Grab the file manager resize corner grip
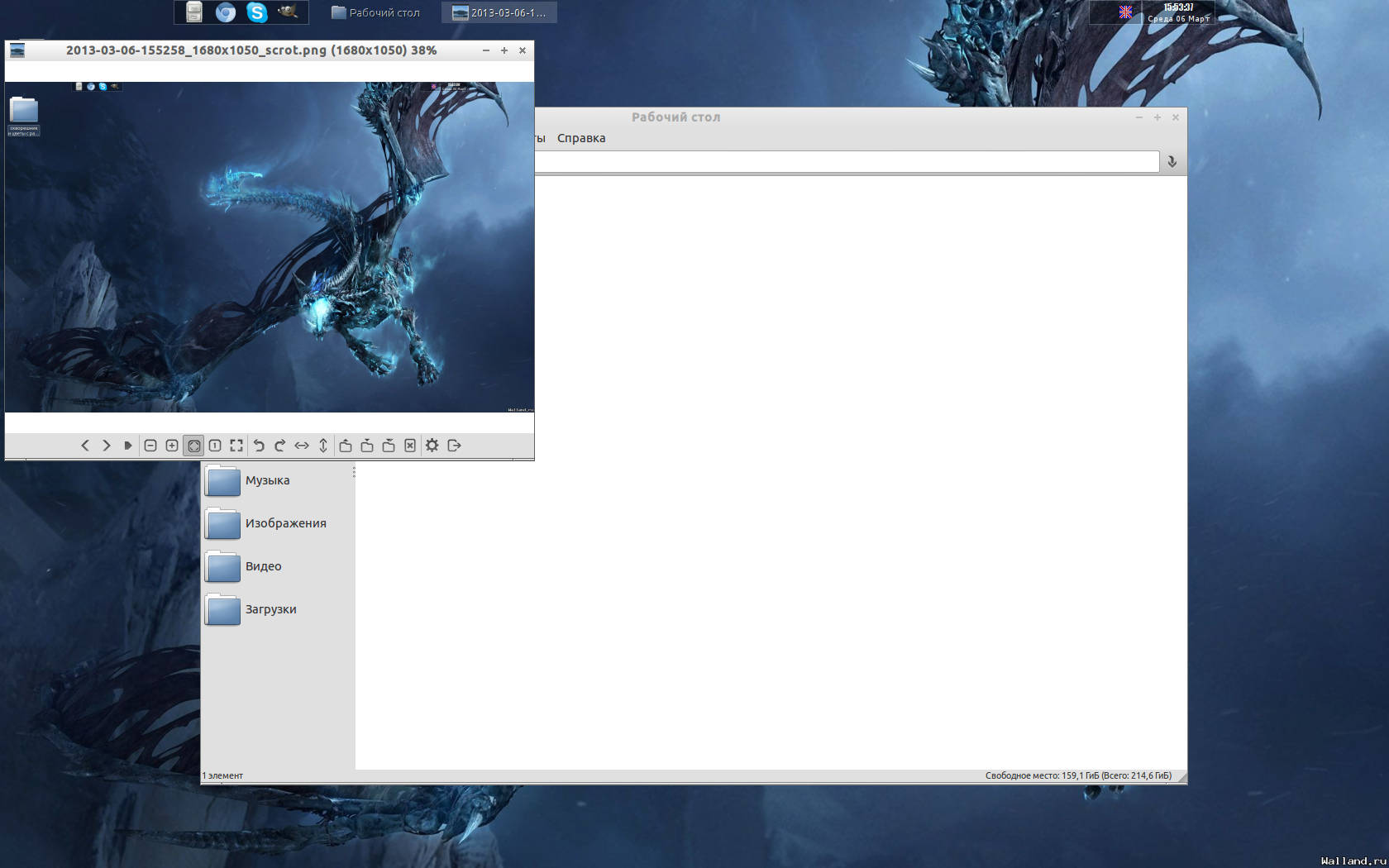The image size is (1389, 868). tap(1181, 777)
